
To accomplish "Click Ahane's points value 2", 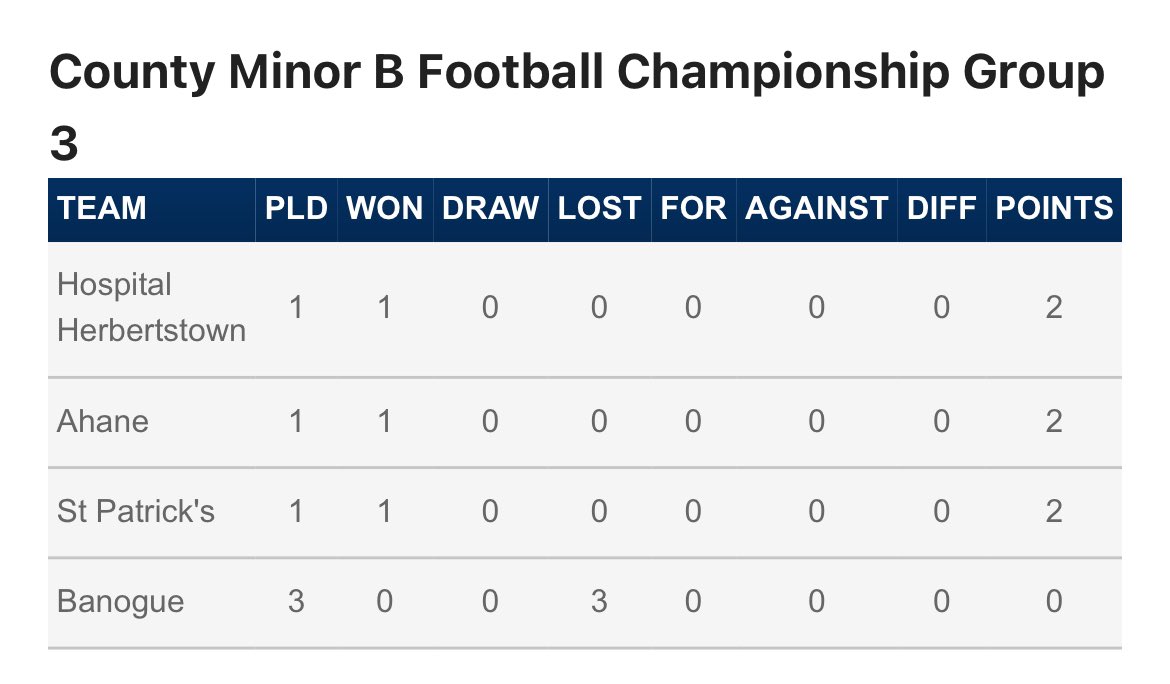I will pos(1054,421).
